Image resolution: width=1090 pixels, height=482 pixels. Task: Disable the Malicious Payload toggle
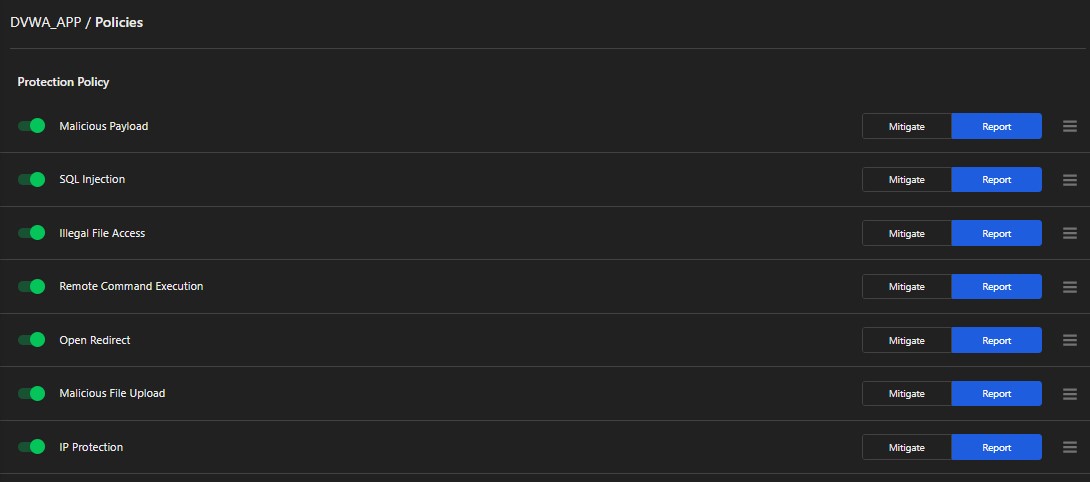tap(32, 126)
